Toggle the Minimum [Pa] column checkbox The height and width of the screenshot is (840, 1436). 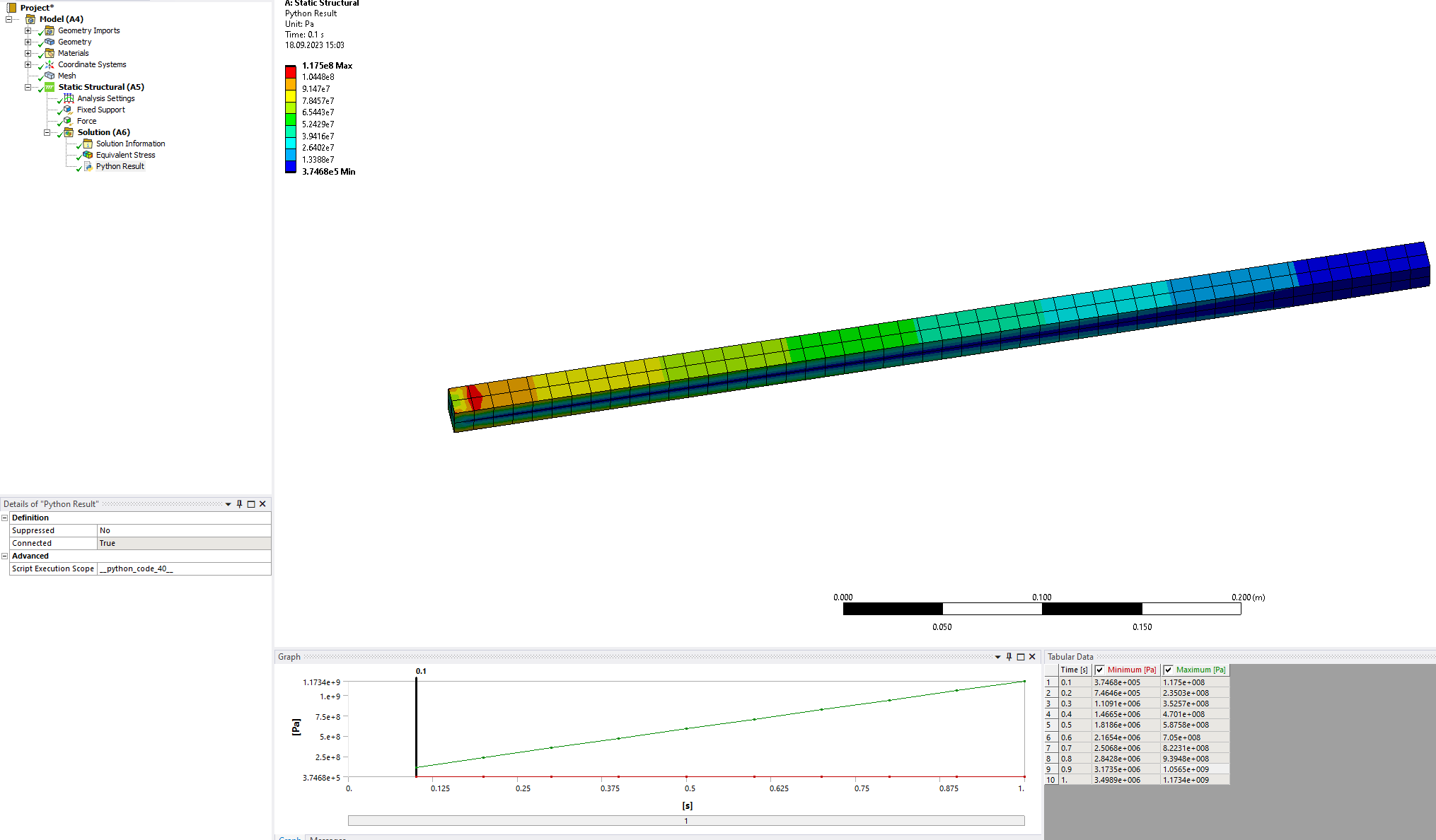pyautogui.click(x=1100, y=670)
